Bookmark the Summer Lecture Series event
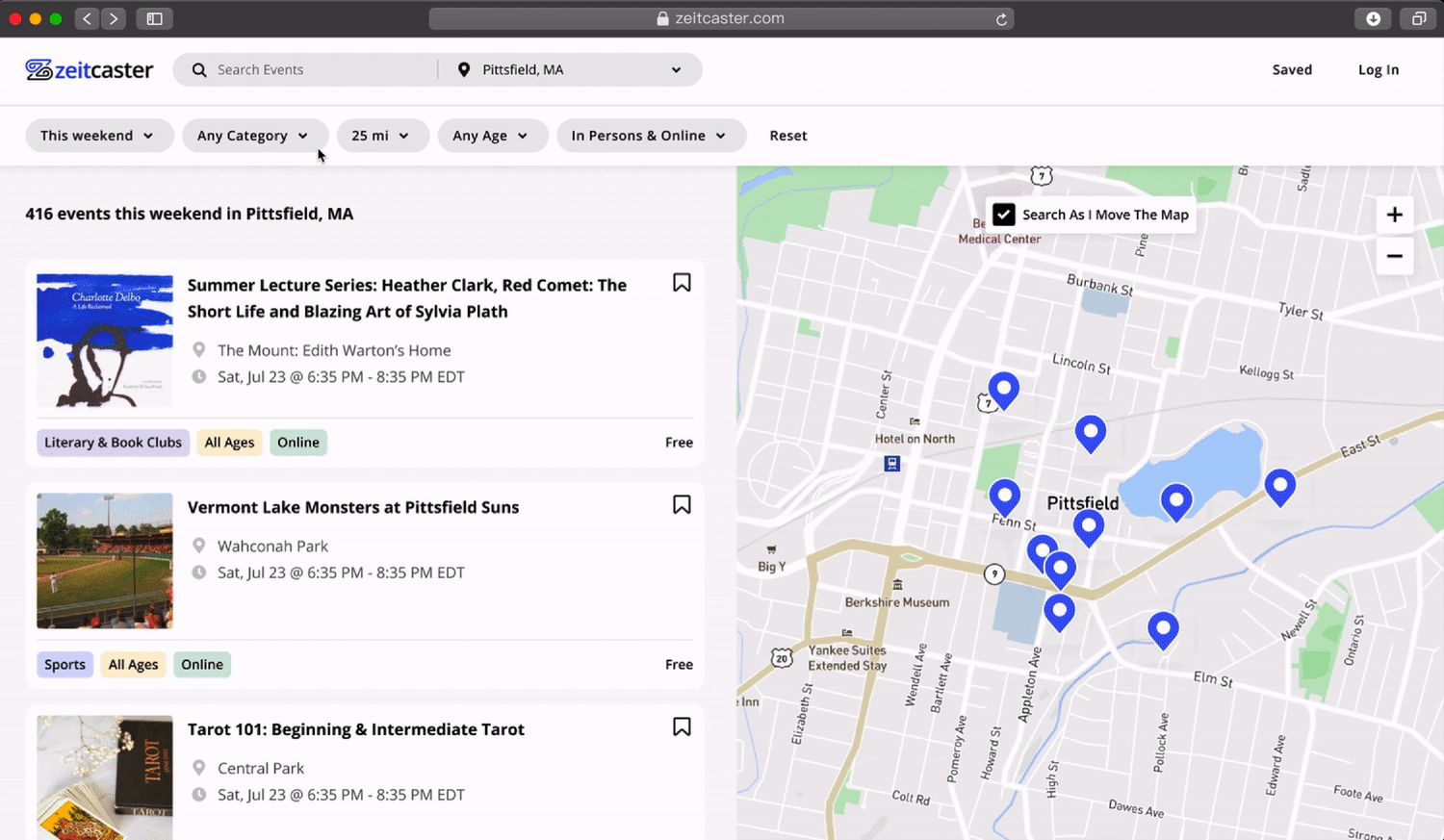This screenshot has height=840, width=1444. (682, 283)
